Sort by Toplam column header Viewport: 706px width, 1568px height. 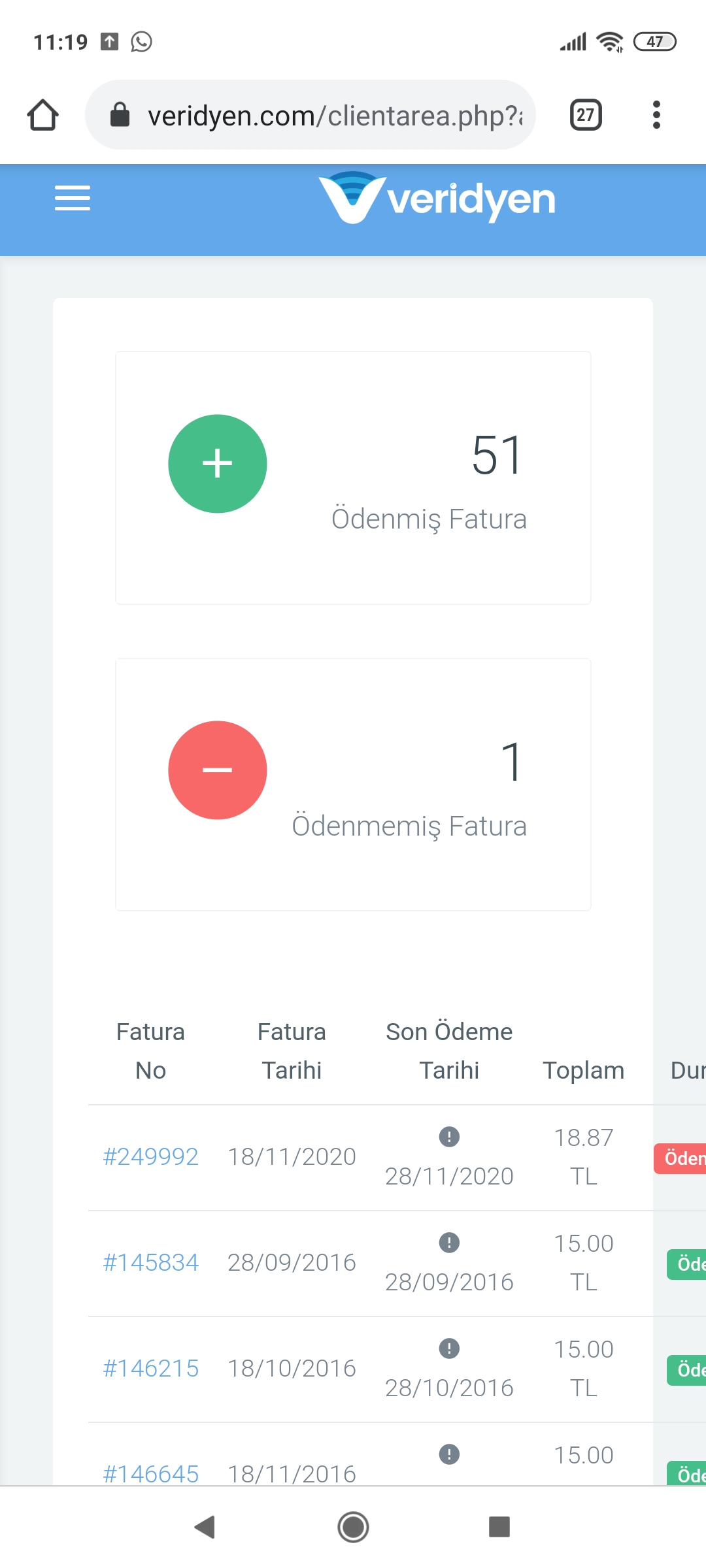click(584, 1071)
